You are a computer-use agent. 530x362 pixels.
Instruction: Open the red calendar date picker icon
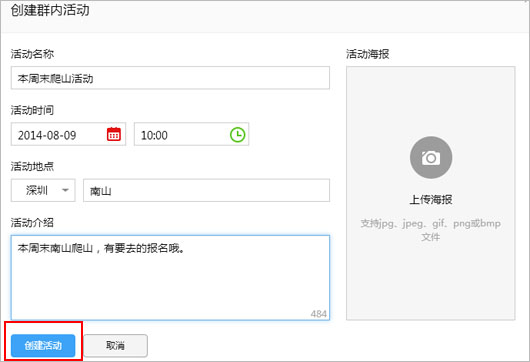[x=114, y=134]
